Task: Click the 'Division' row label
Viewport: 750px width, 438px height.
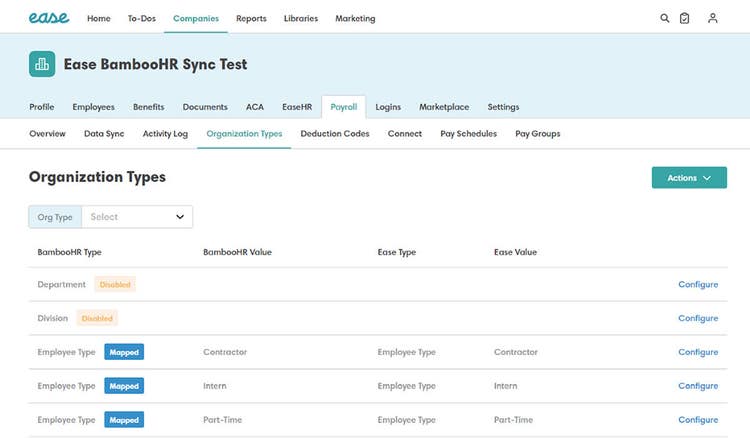Action: (53, 318)
